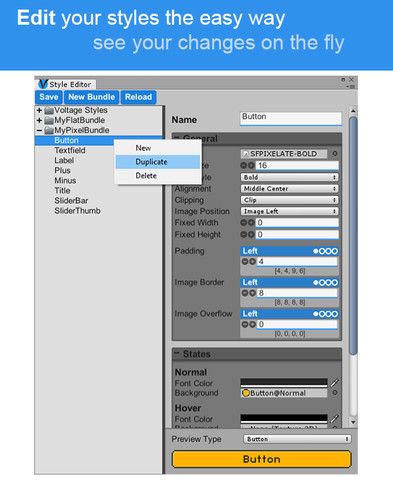Viewport: 393px width, 480px height.
Task: Click the scrollbar up arrow
Action: coord(353,111)
